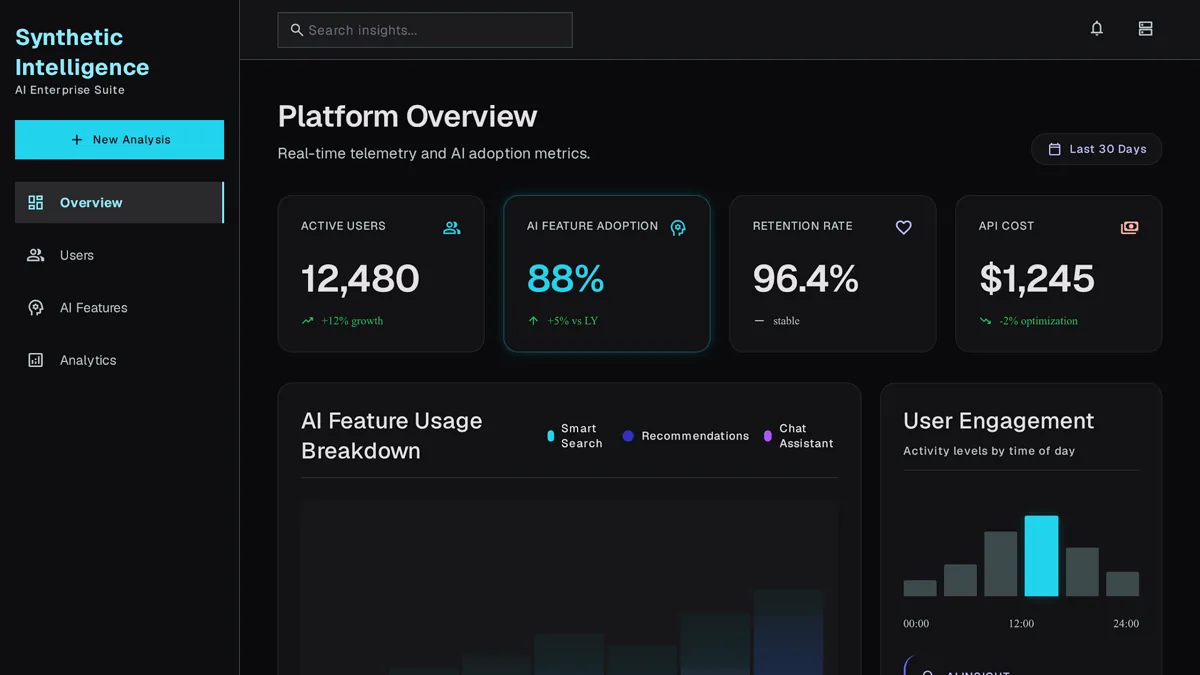Click the people icon on Active Users card
Screen dimensions: 1200x675
[x=452, y=228]
